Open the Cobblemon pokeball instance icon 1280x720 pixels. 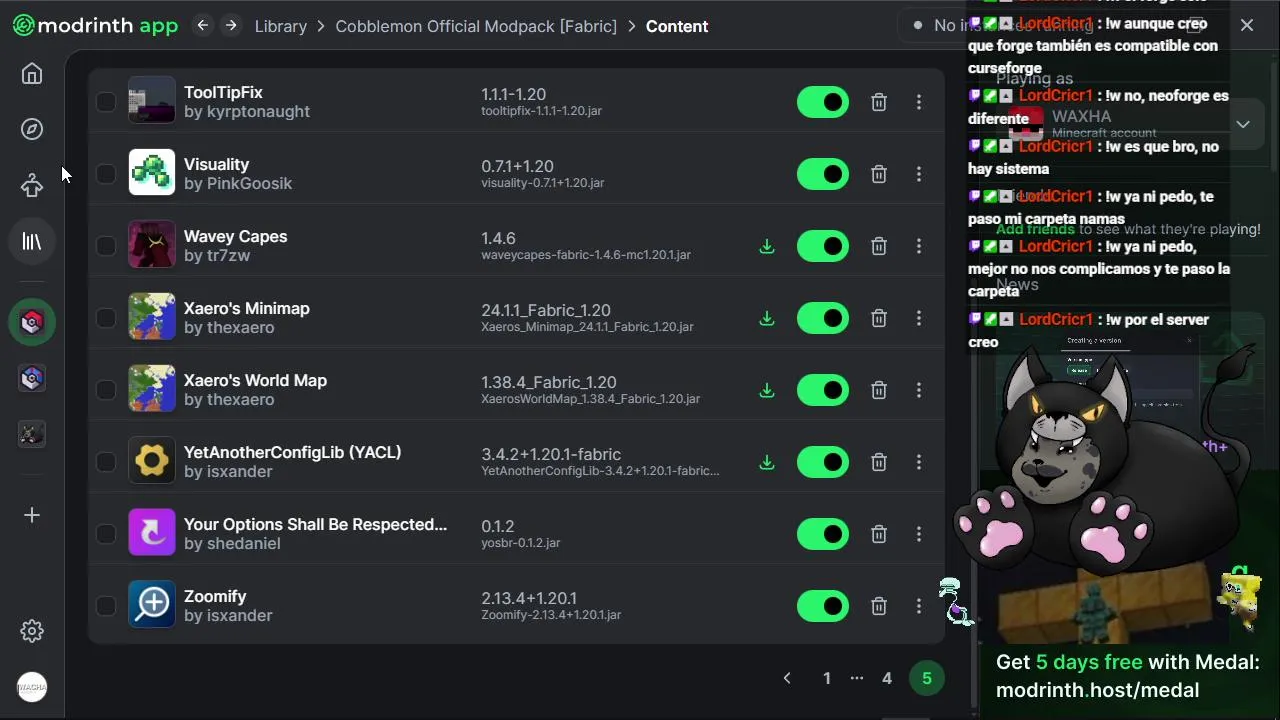[32, 323]
